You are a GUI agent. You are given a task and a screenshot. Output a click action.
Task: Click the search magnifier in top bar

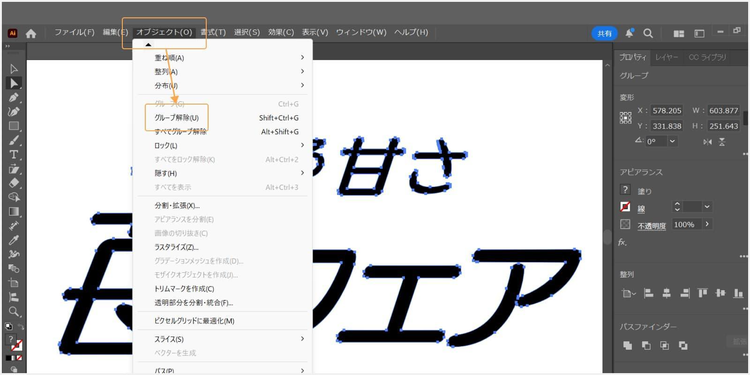pyautogui.click(x=648, y=33)
